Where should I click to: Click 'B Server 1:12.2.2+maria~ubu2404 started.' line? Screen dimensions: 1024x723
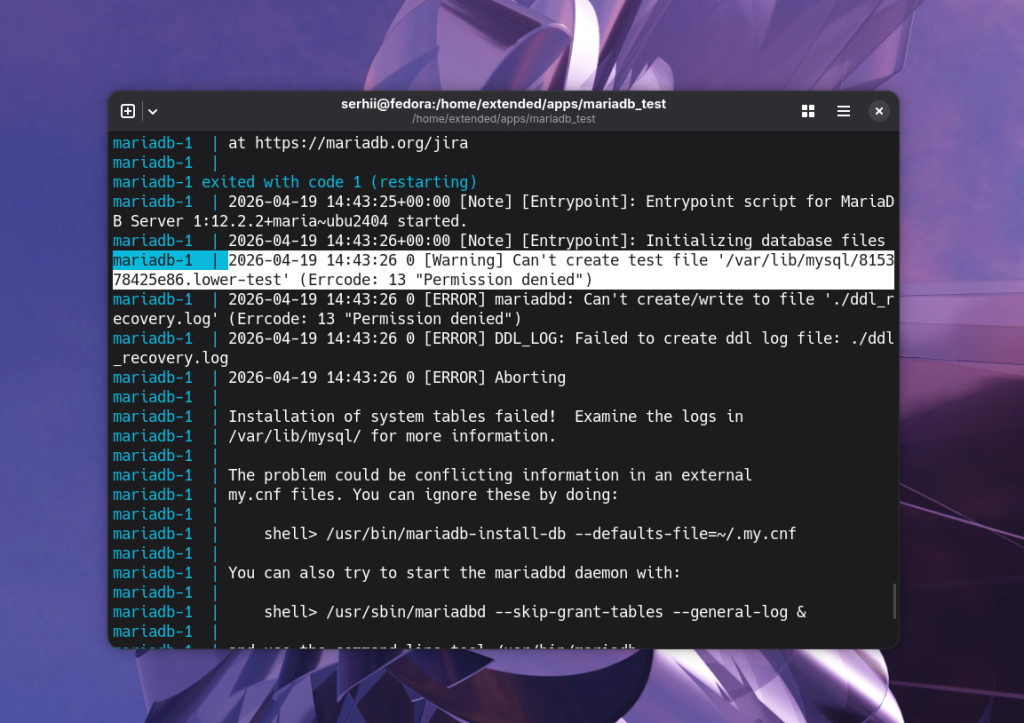click(x=290, y=221)
